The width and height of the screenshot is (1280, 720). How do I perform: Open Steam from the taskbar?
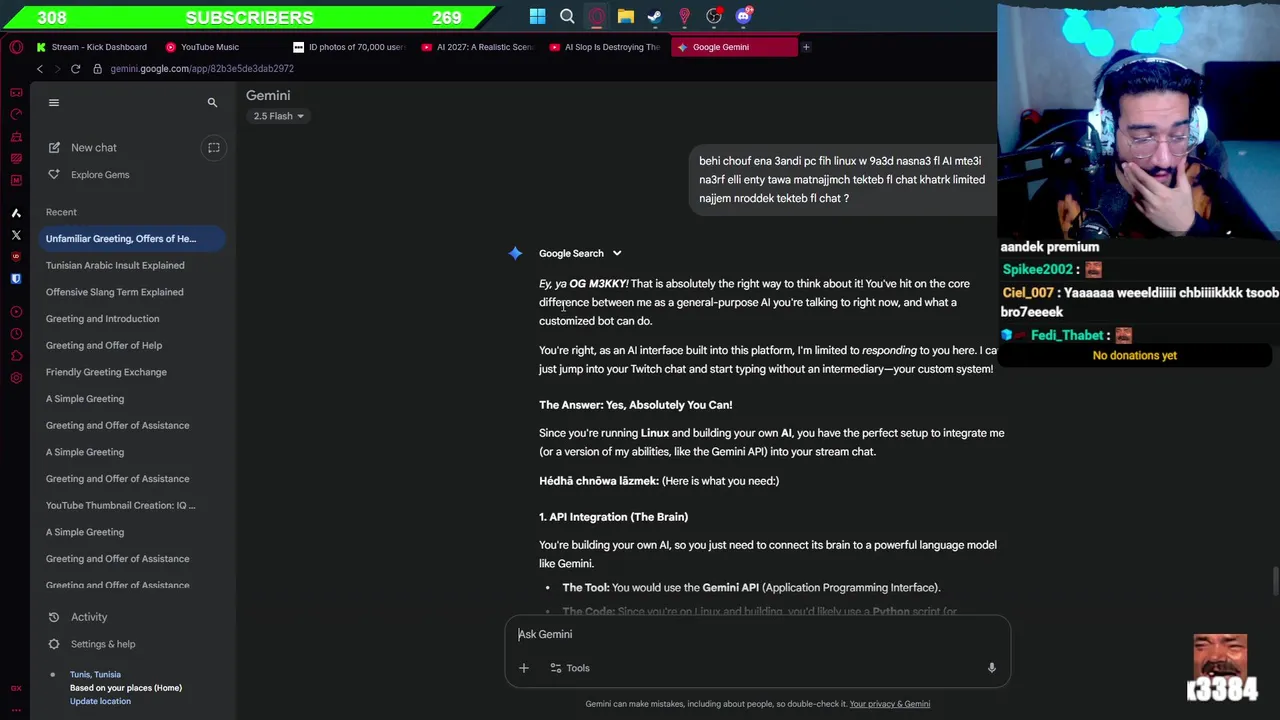[x=655, y=16]
